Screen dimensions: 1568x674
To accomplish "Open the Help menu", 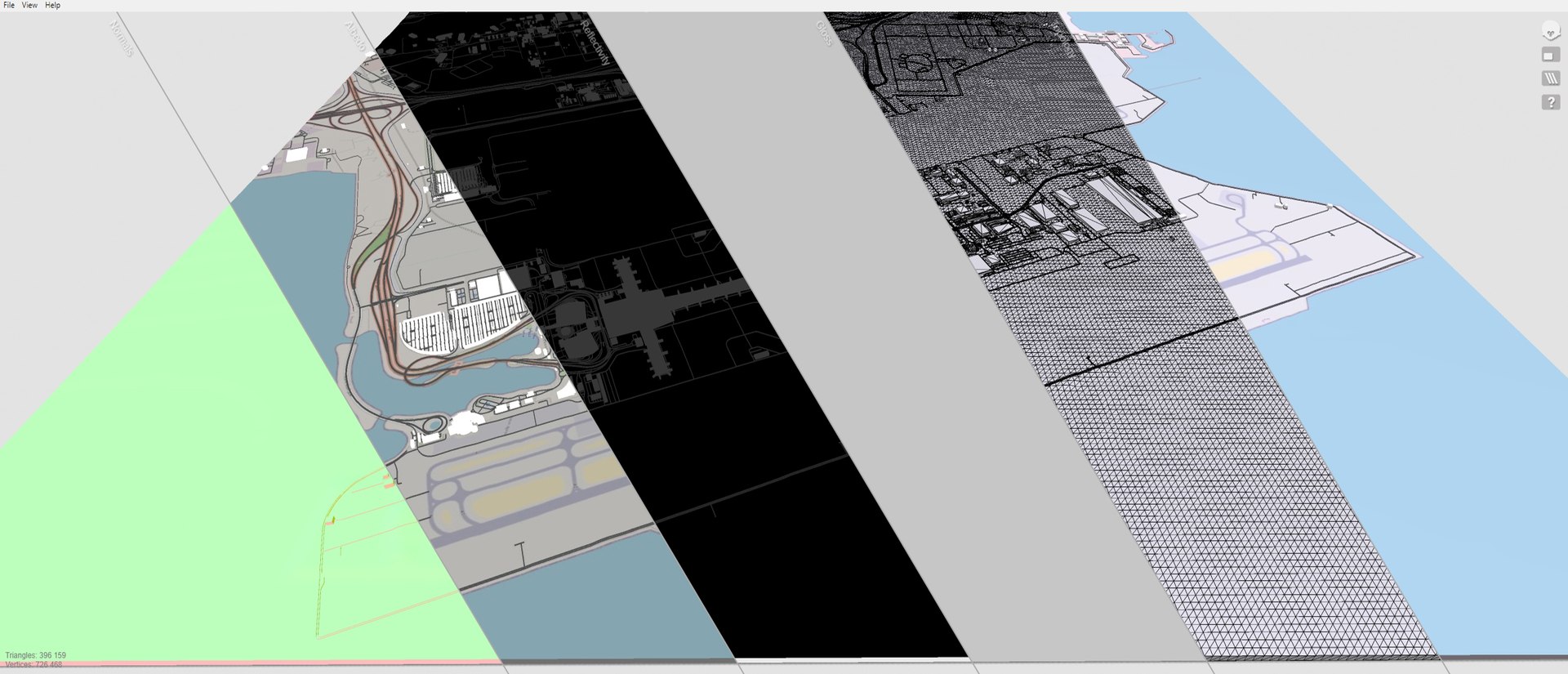I will pyautogui.click(x=52, y=5).
